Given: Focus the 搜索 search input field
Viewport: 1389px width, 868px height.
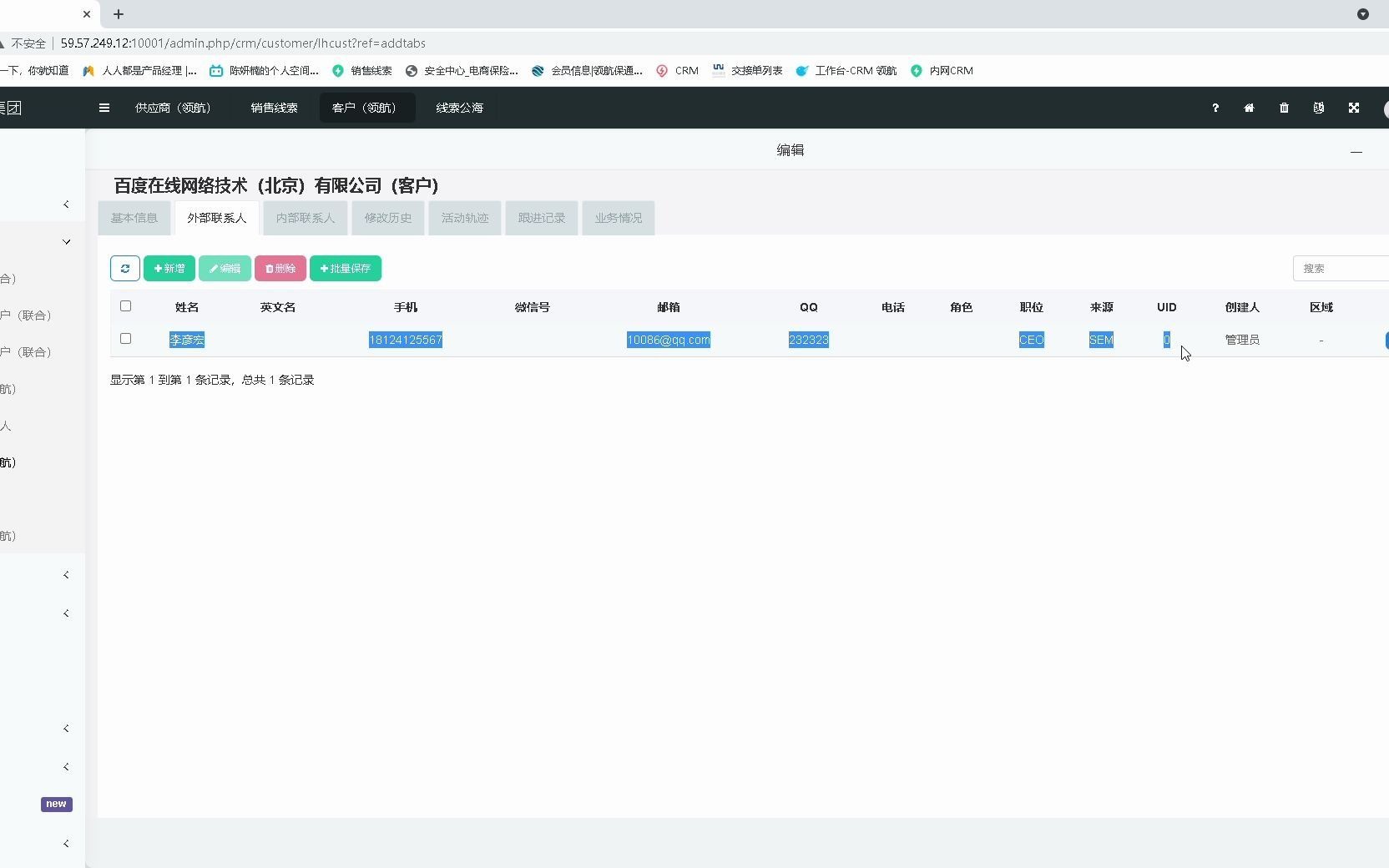Looking at the screenshot, I should (x=1341, y=268).
